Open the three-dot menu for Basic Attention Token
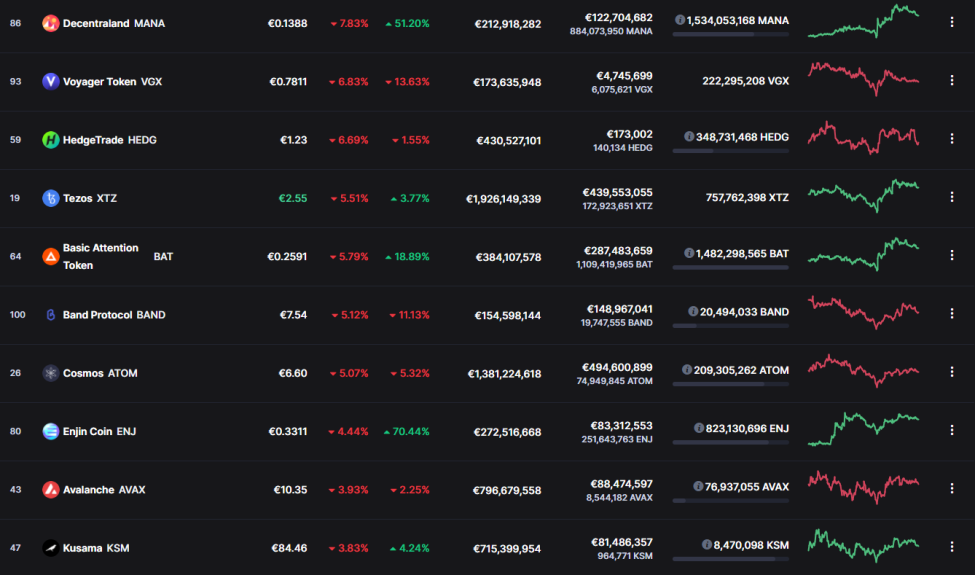This screenshot has height=575, width=975. click(x=951, y=255)
